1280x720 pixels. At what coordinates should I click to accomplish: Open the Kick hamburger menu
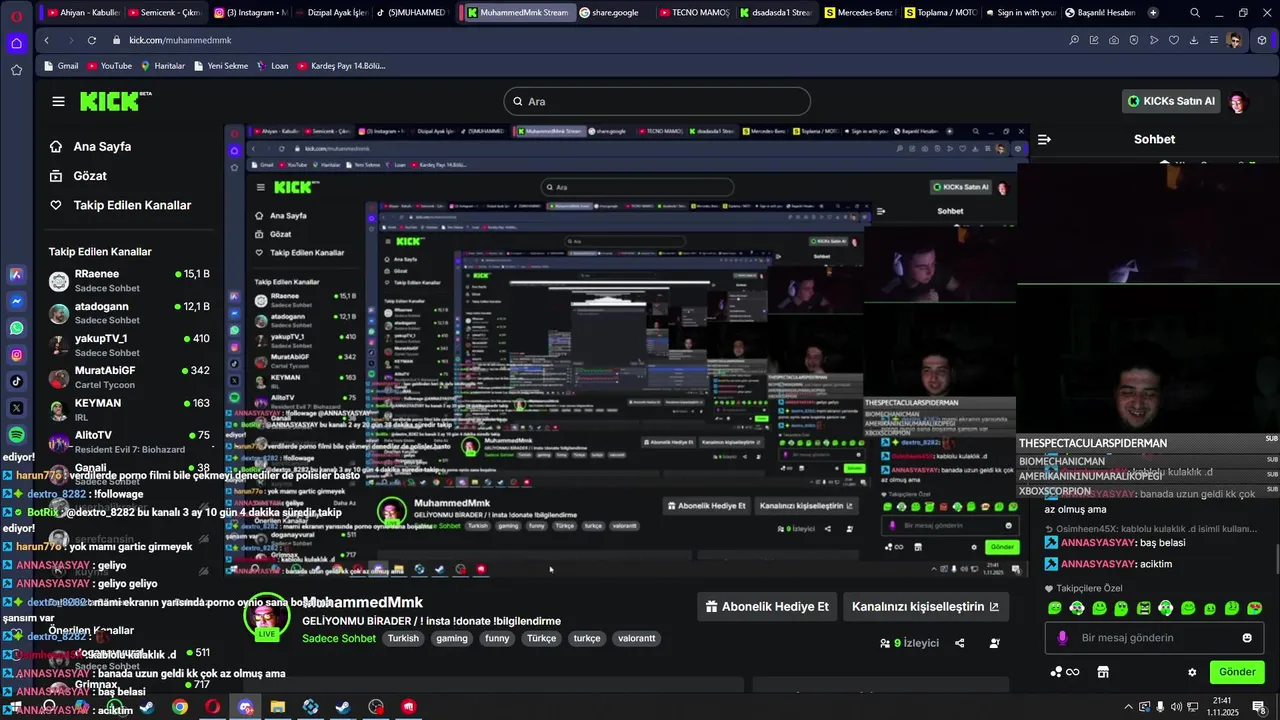pos(58,101)
